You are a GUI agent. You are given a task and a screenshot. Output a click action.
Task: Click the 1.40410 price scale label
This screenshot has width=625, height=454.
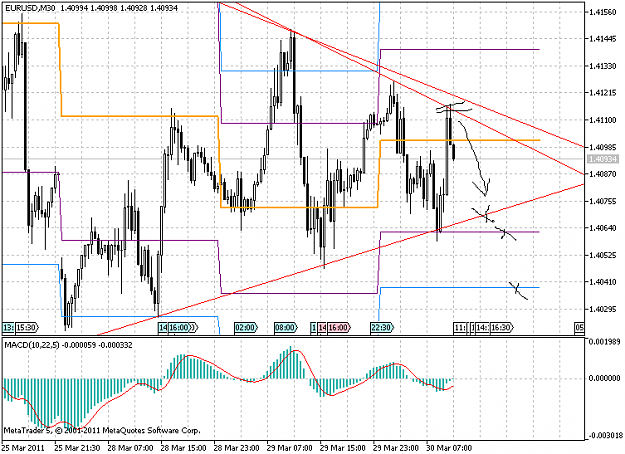[603, 282]
